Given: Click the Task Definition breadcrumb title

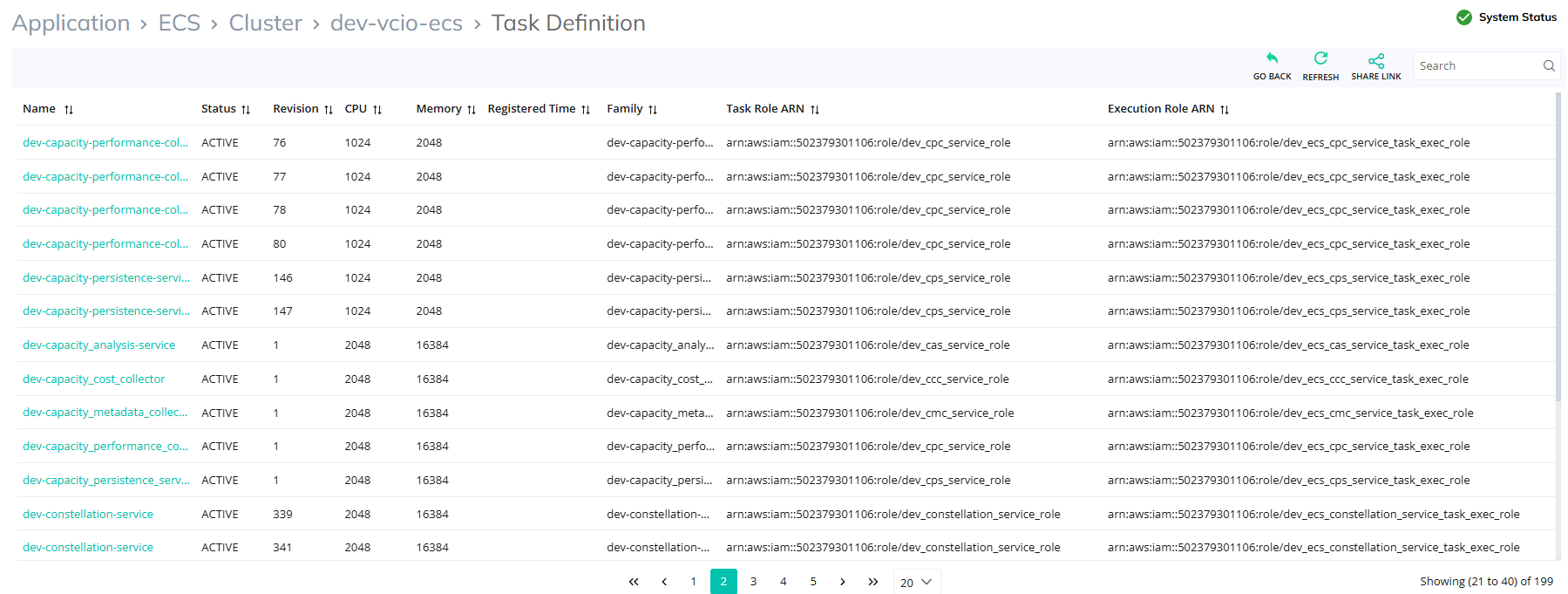Looking at the screenshot, I should pyautogui.click(x=568, y=24).
